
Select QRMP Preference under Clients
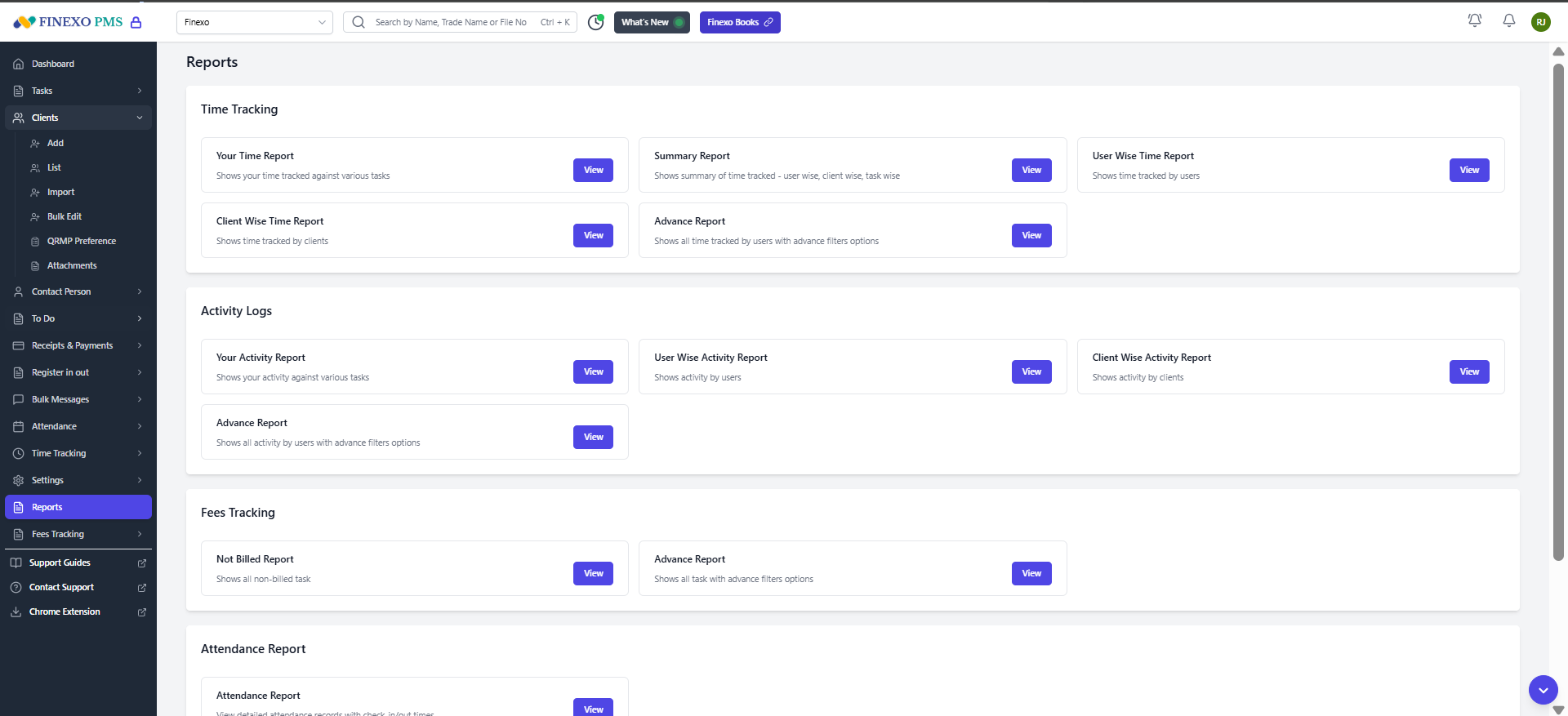(81, 241)
